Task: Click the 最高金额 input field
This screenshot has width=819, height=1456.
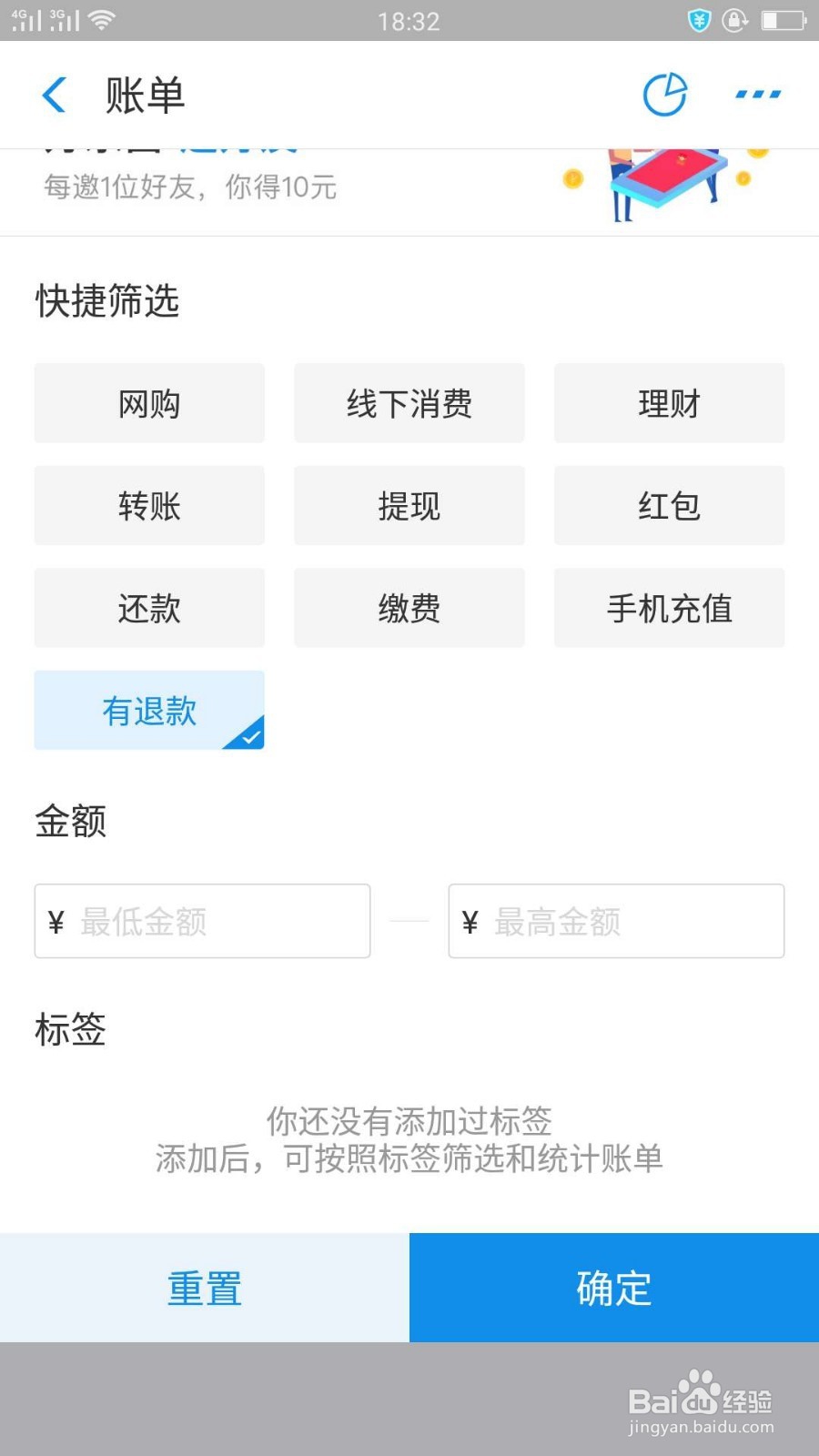Action: [616, 921]
